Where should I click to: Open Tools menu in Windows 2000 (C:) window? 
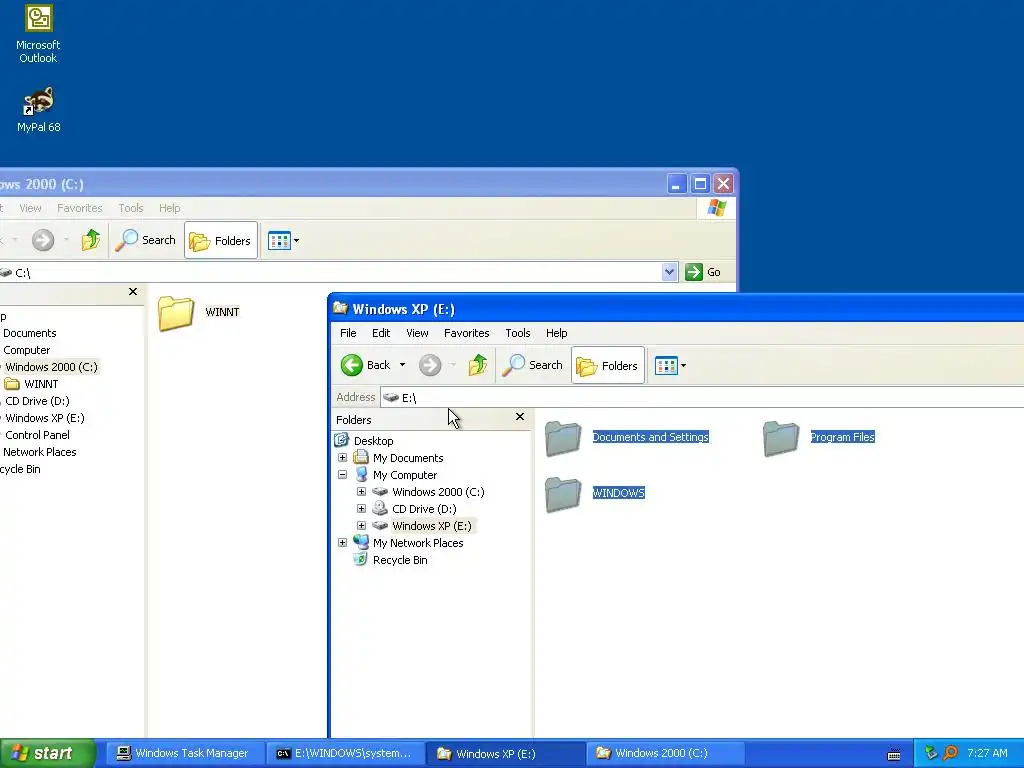point(131,208)
